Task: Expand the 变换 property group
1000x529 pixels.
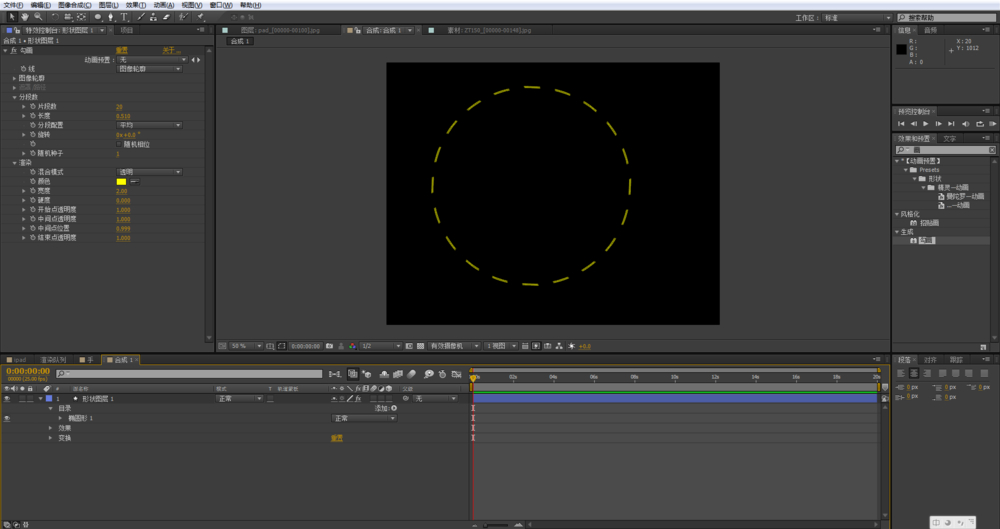Action: pos(51,438)
